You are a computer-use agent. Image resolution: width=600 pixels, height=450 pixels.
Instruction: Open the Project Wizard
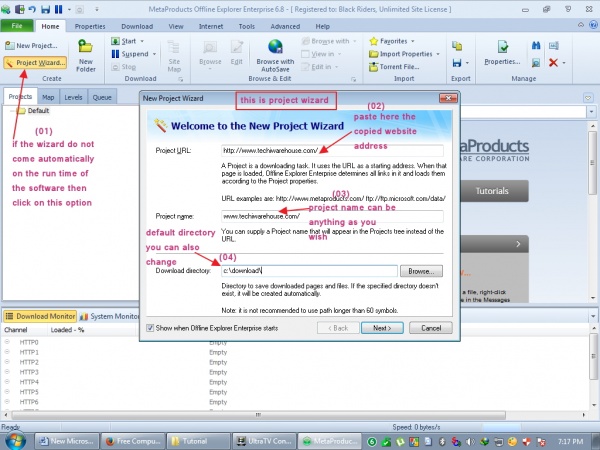click(x=35, y=62)
